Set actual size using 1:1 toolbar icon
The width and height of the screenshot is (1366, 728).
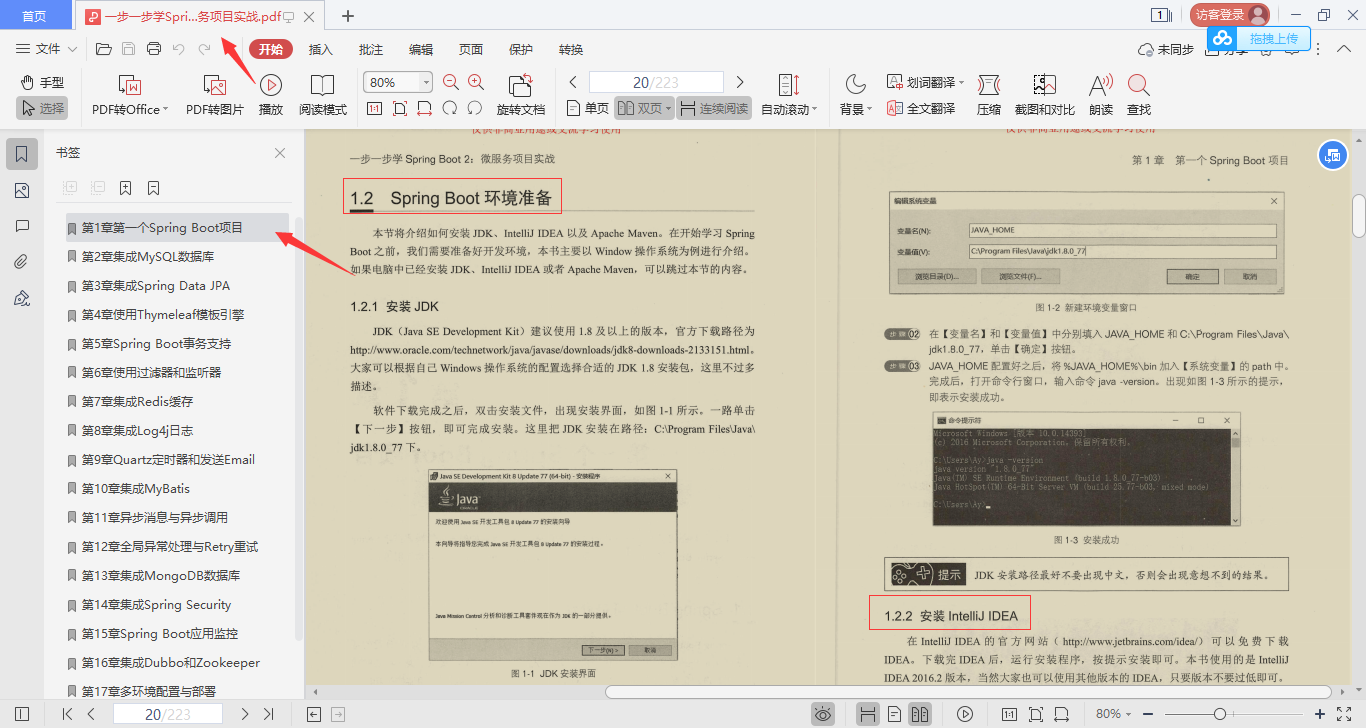tap(374, 108)
